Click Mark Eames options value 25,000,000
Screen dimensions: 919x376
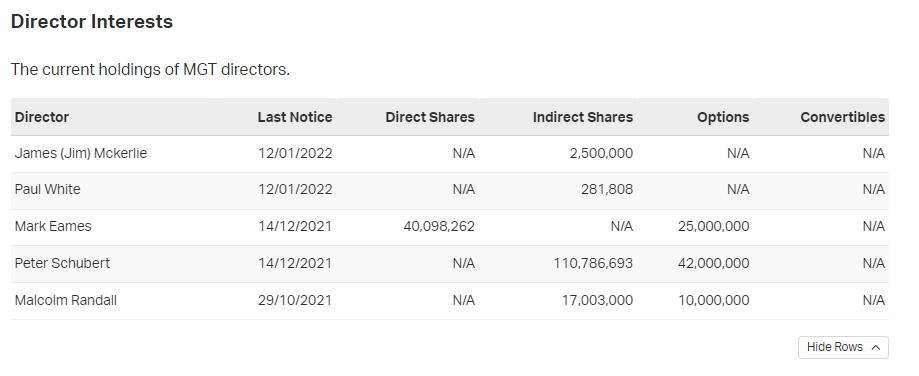713,227
